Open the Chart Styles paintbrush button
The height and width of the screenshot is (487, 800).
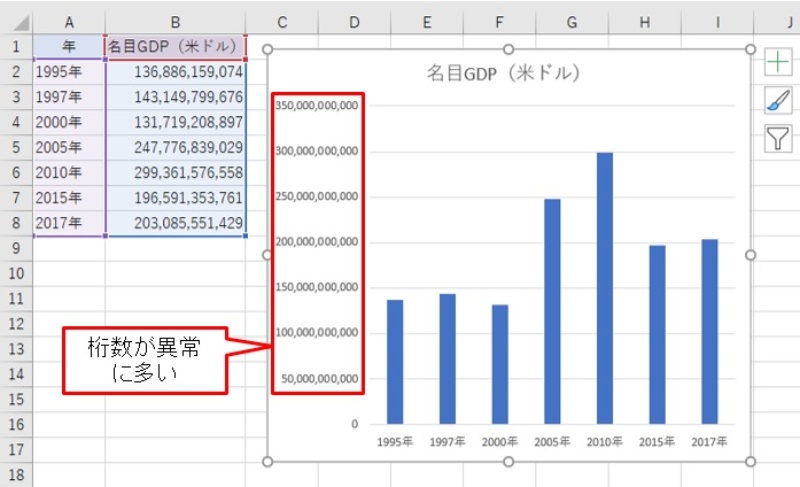click(x=778, y=100)
